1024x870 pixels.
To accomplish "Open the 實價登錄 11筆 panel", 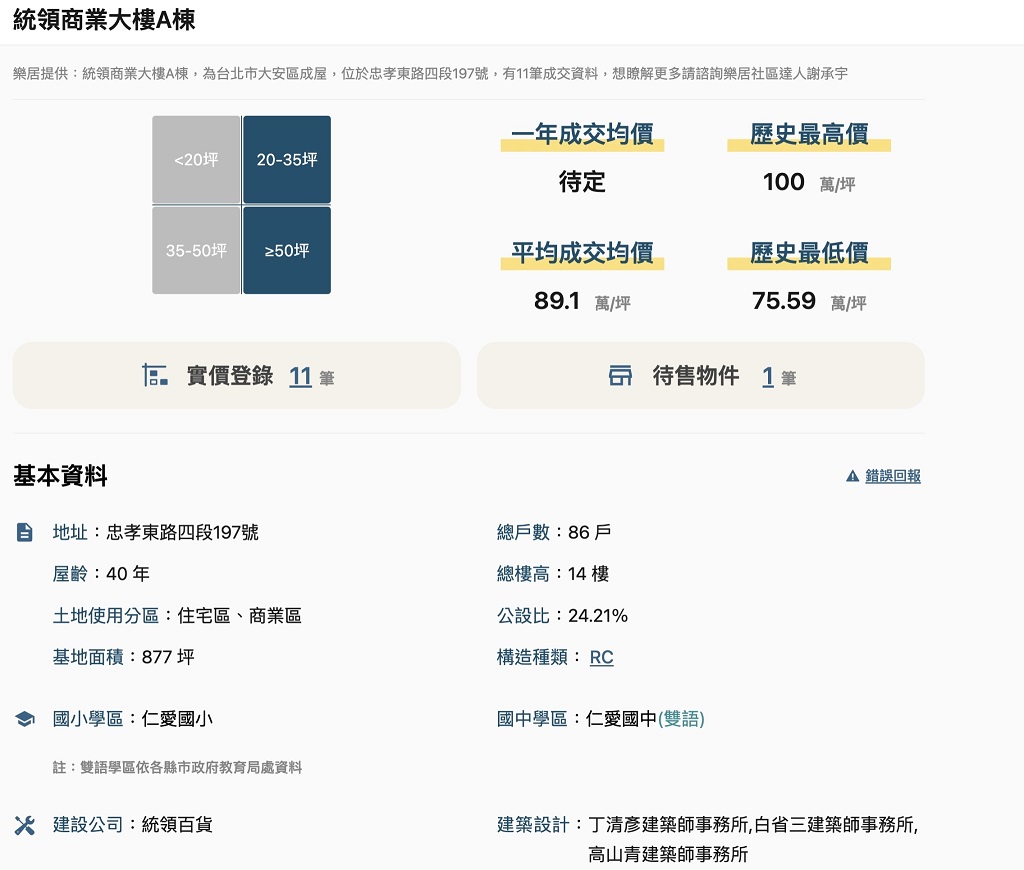I will click(236, 376).
